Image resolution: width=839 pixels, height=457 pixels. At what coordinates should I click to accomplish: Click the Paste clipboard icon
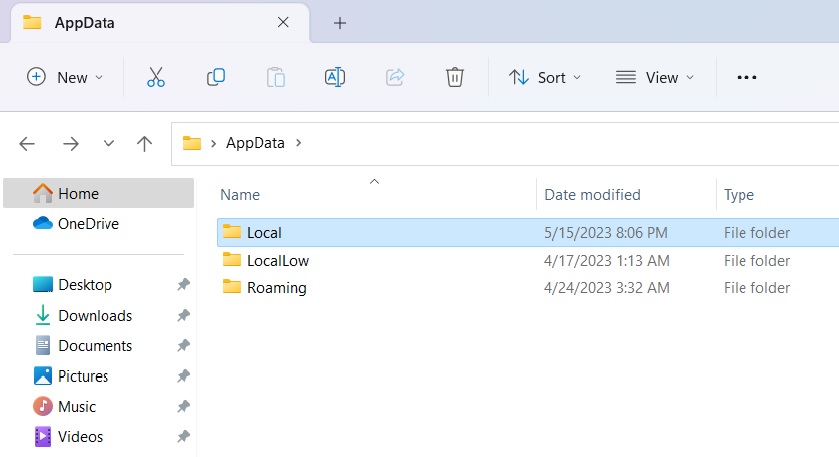[276, 77]
